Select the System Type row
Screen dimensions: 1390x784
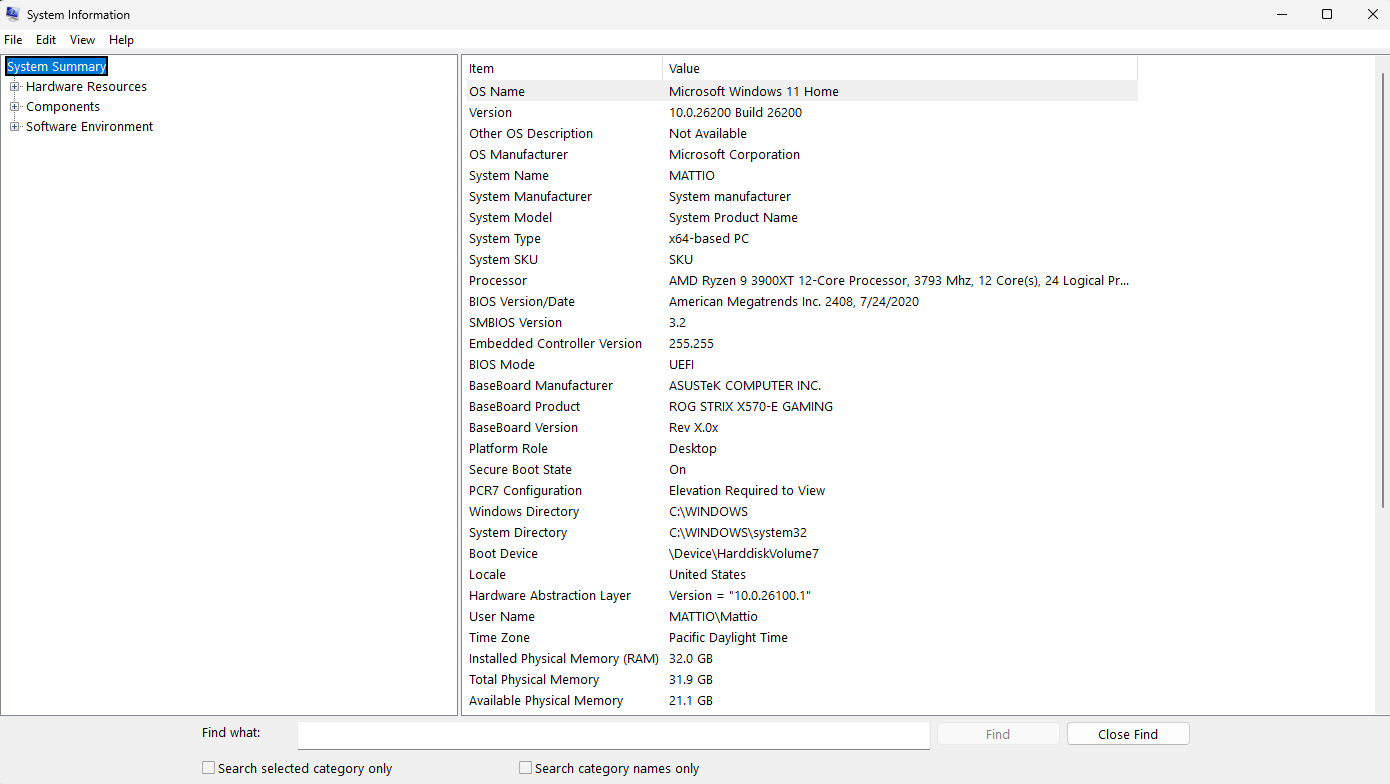tap(800, 238)
